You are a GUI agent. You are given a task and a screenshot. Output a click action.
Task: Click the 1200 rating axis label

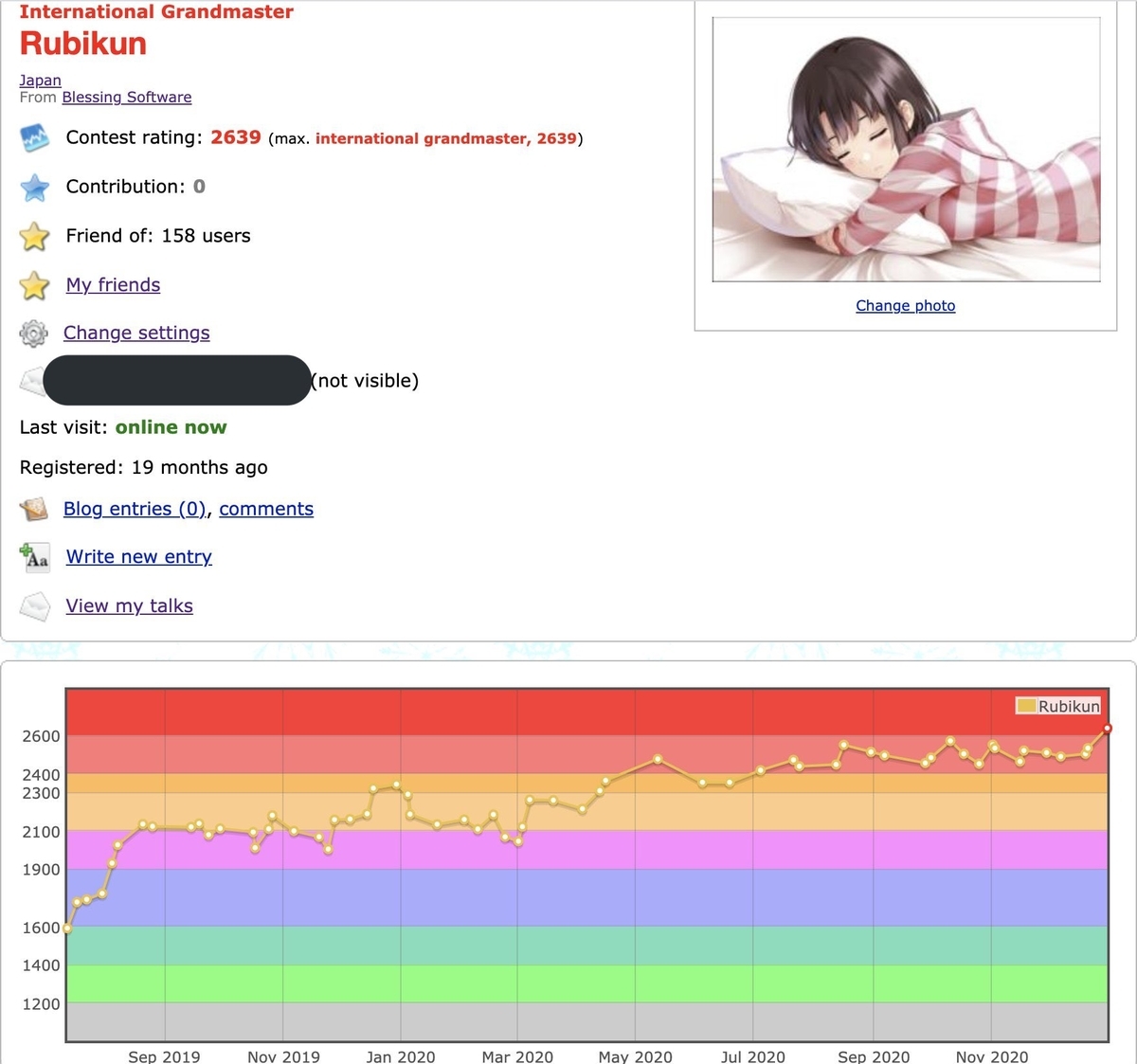pyautogui.click(x=41, y=1004)
